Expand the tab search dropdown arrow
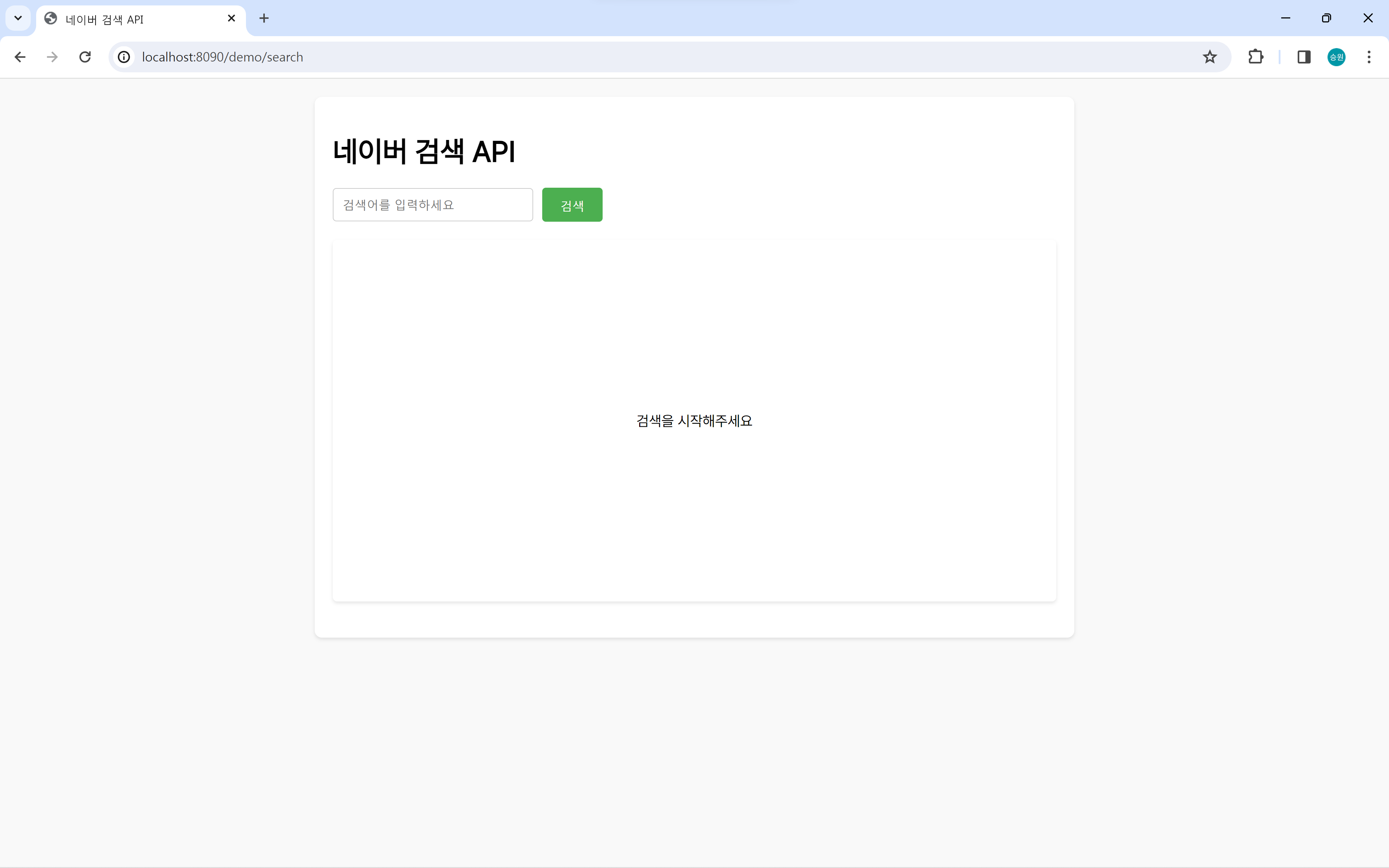 coord(18,18)
